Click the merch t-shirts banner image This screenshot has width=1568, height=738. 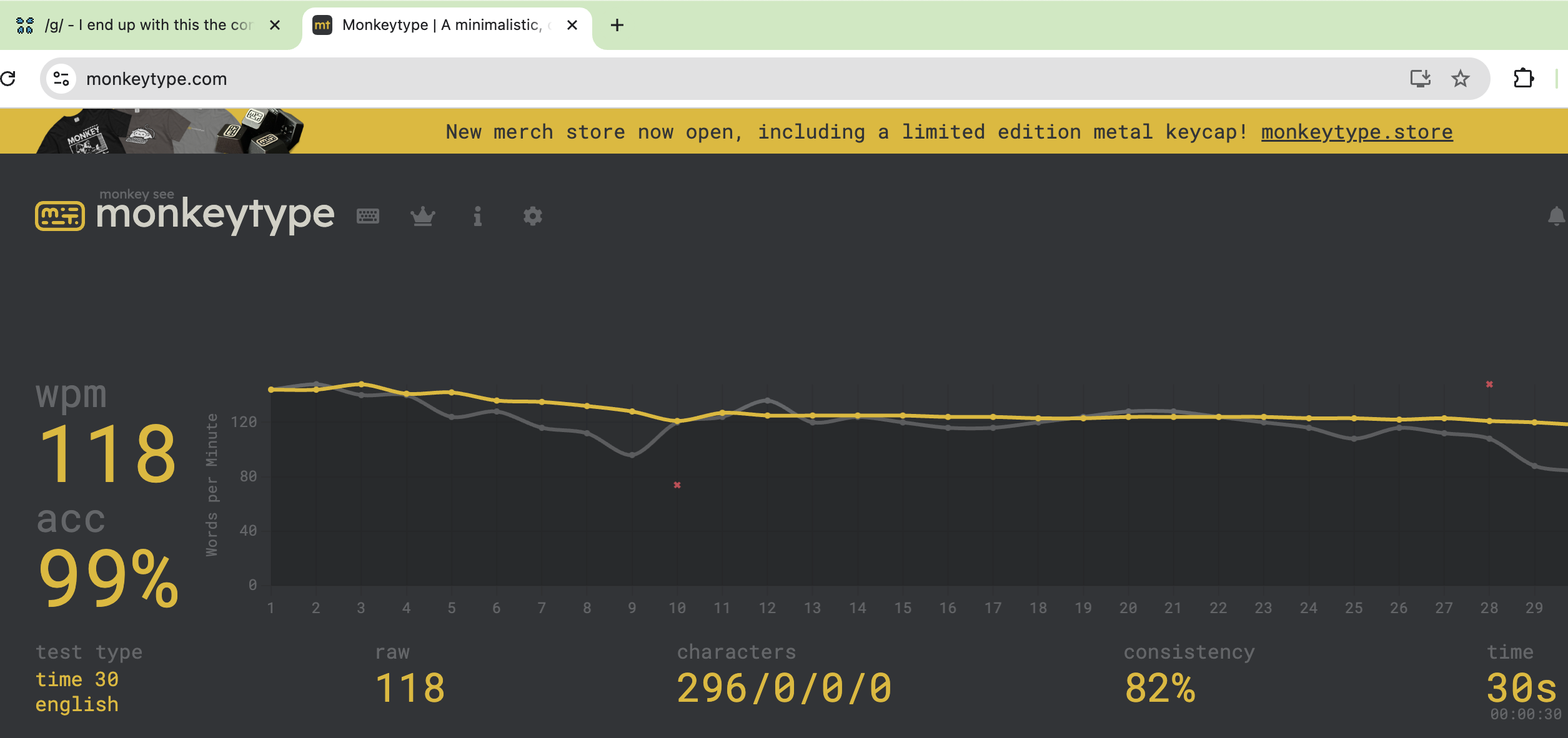point(170,131)
